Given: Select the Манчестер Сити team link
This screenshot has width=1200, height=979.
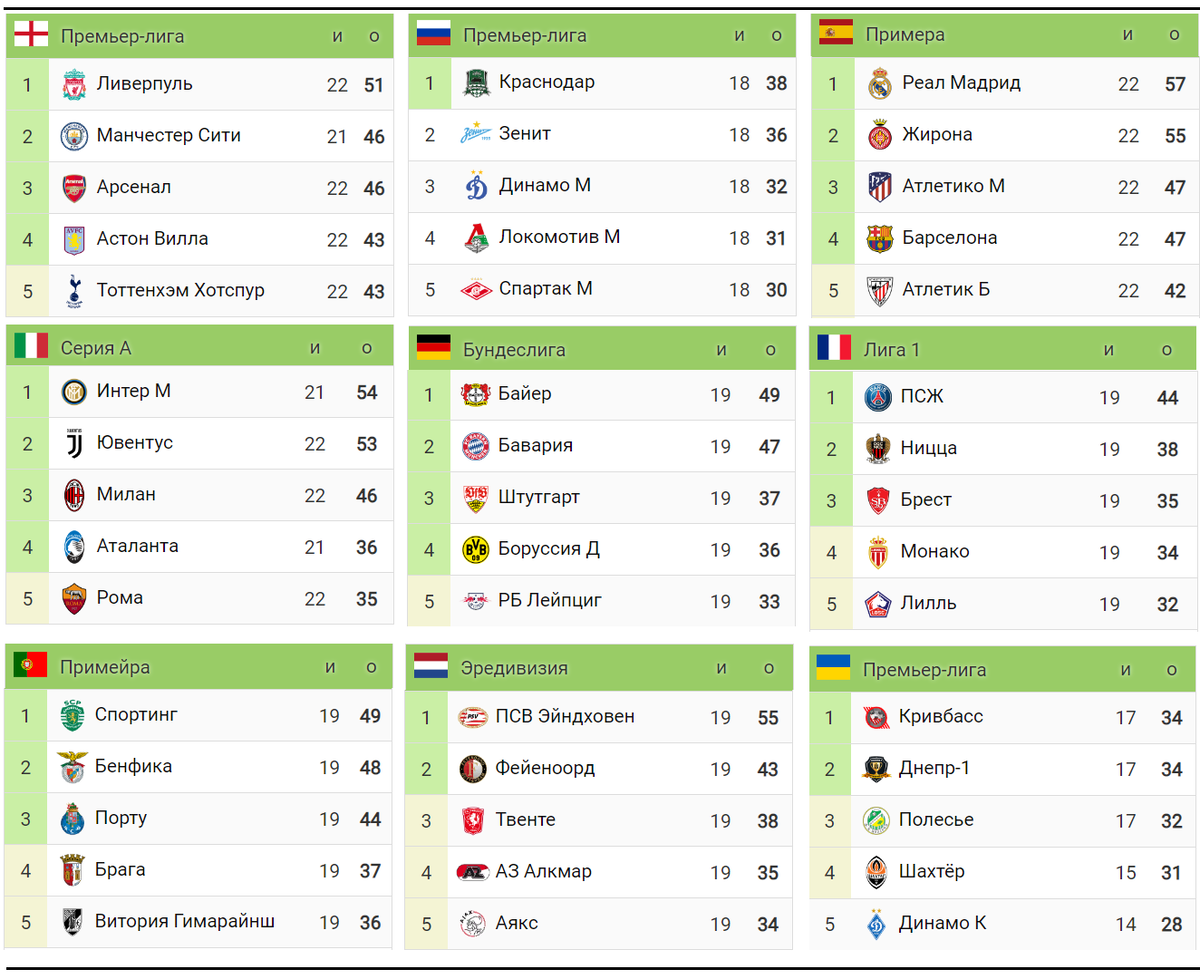Looking at the screenshot, I should coord(169,135).
